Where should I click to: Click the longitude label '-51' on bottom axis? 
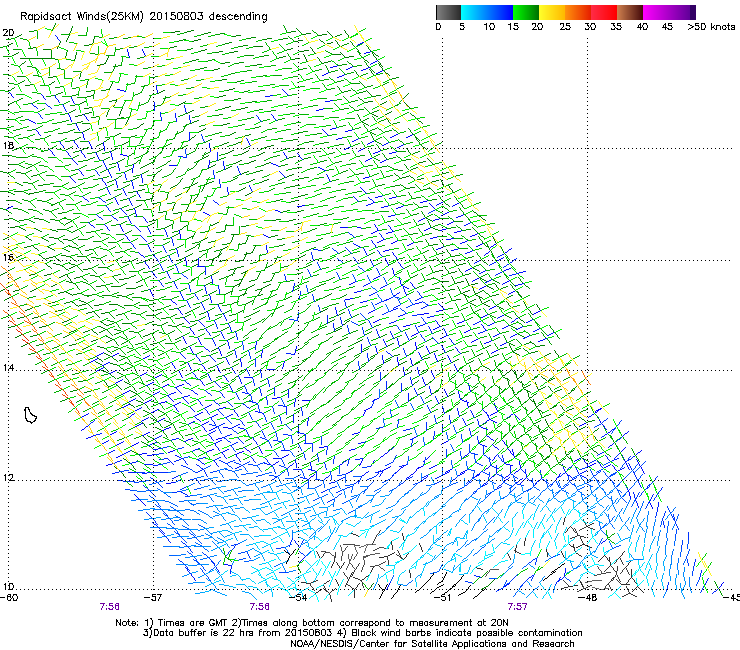pos(443,598)
